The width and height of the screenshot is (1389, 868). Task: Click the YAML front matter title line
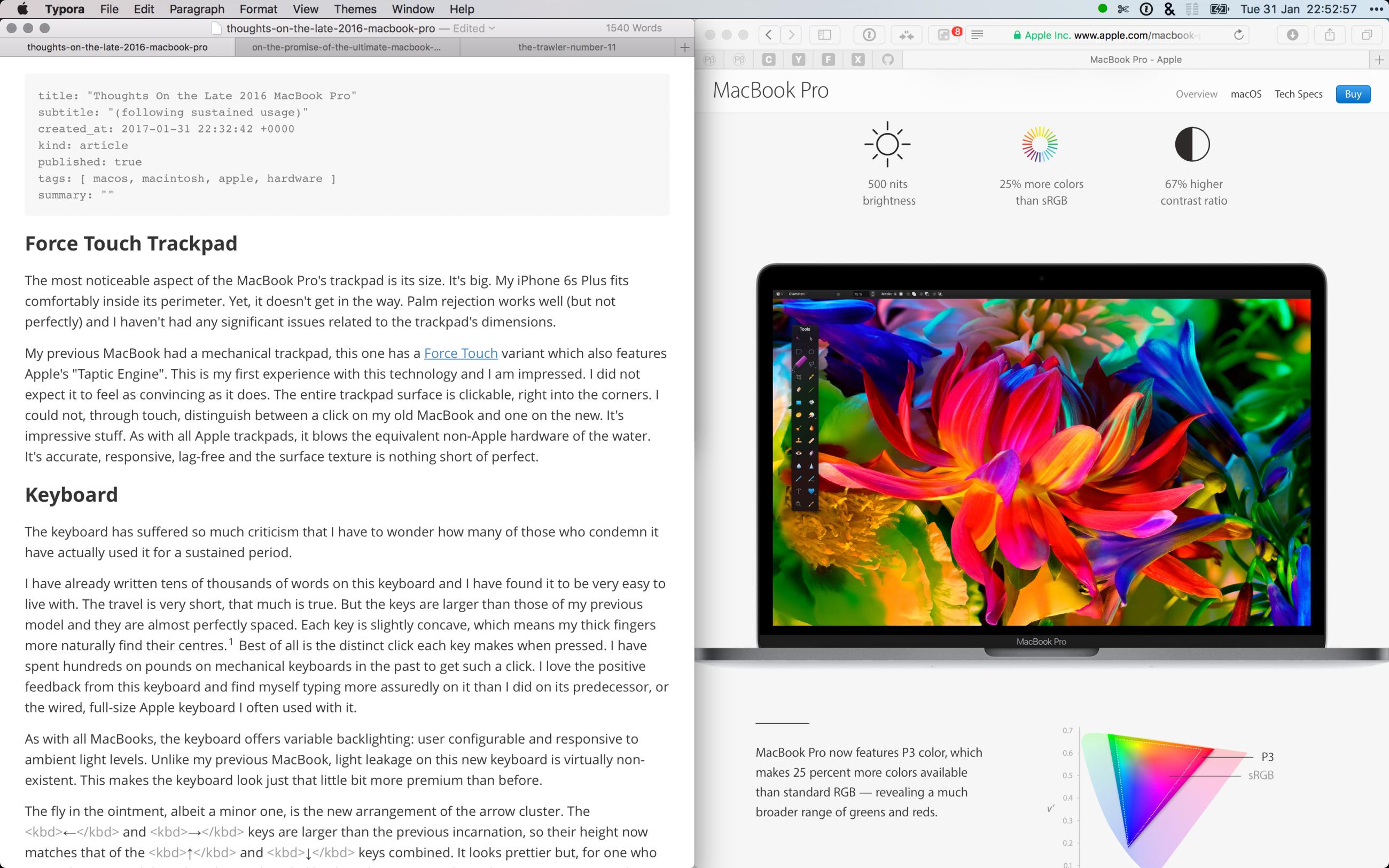[198, 96]
